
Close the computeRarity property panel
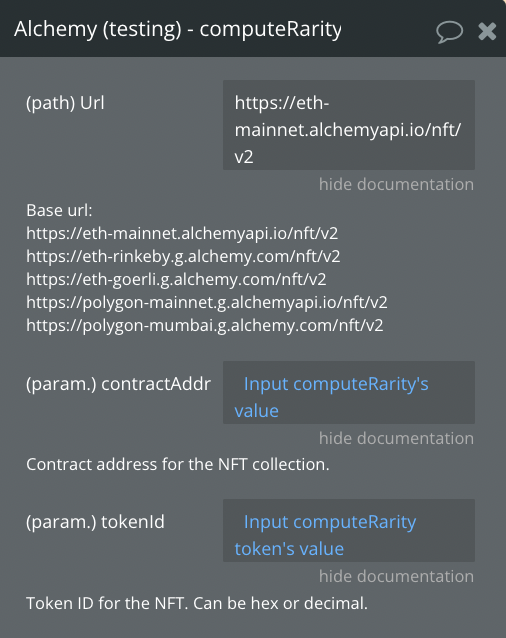487,31
